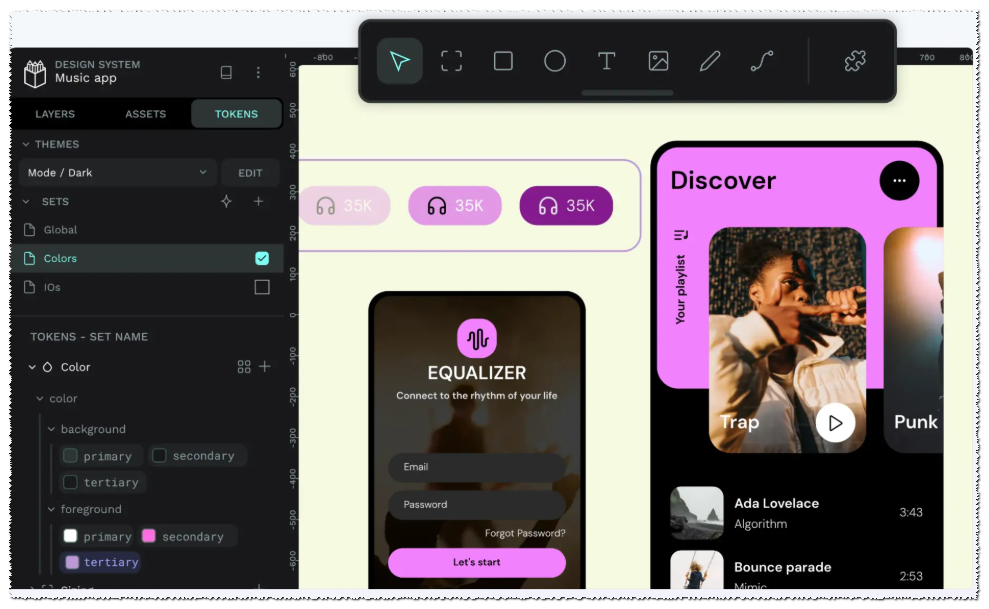989x609 pixels.
Task: Collapse the background token group
Action: [51, 429]
